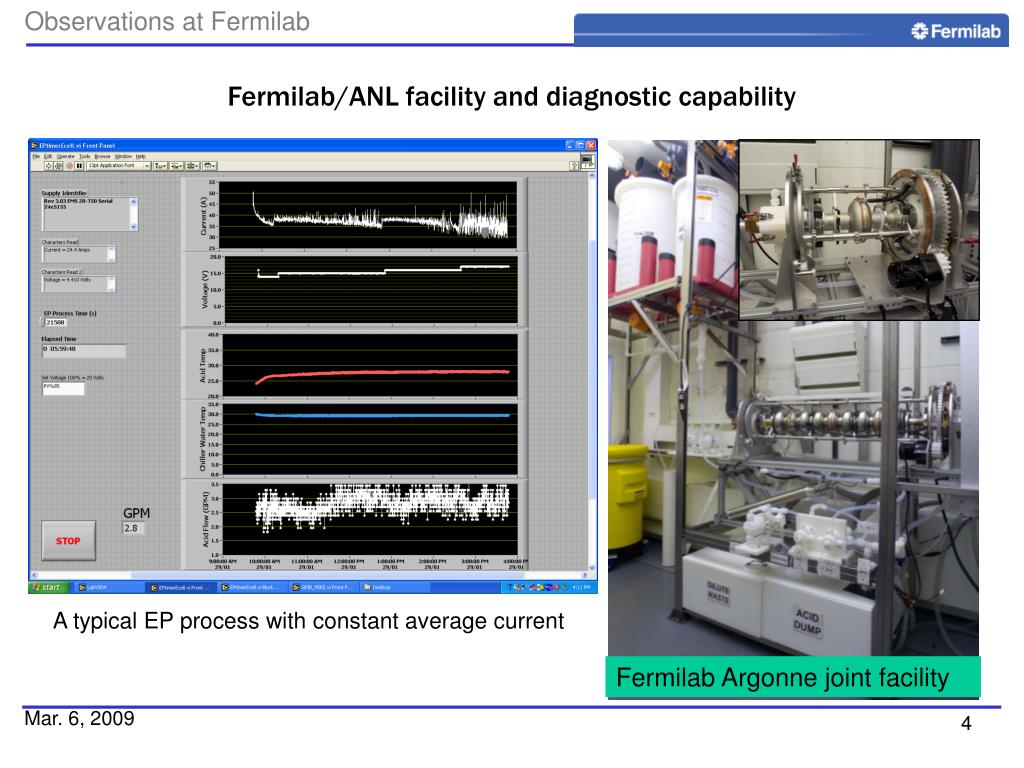Click the Abort Execution red circle icon
Image resolution: width=1024 pixels, height=768 pixels.
click(69, 166)
